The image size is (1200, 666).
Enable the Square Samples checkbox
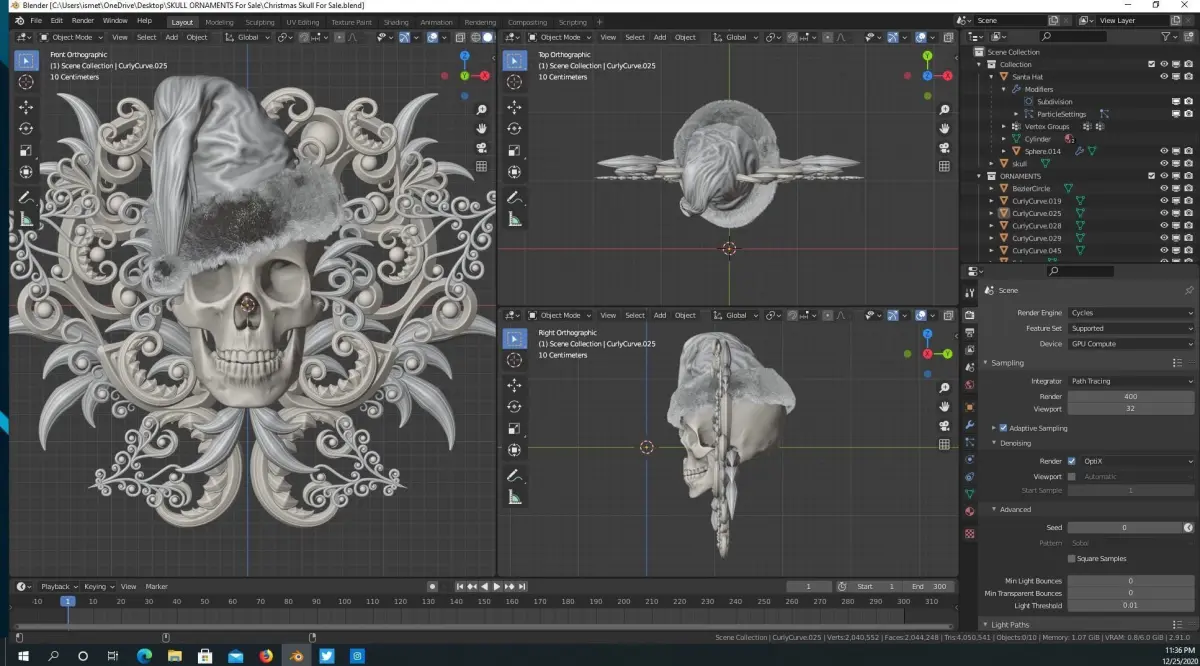1072,559
